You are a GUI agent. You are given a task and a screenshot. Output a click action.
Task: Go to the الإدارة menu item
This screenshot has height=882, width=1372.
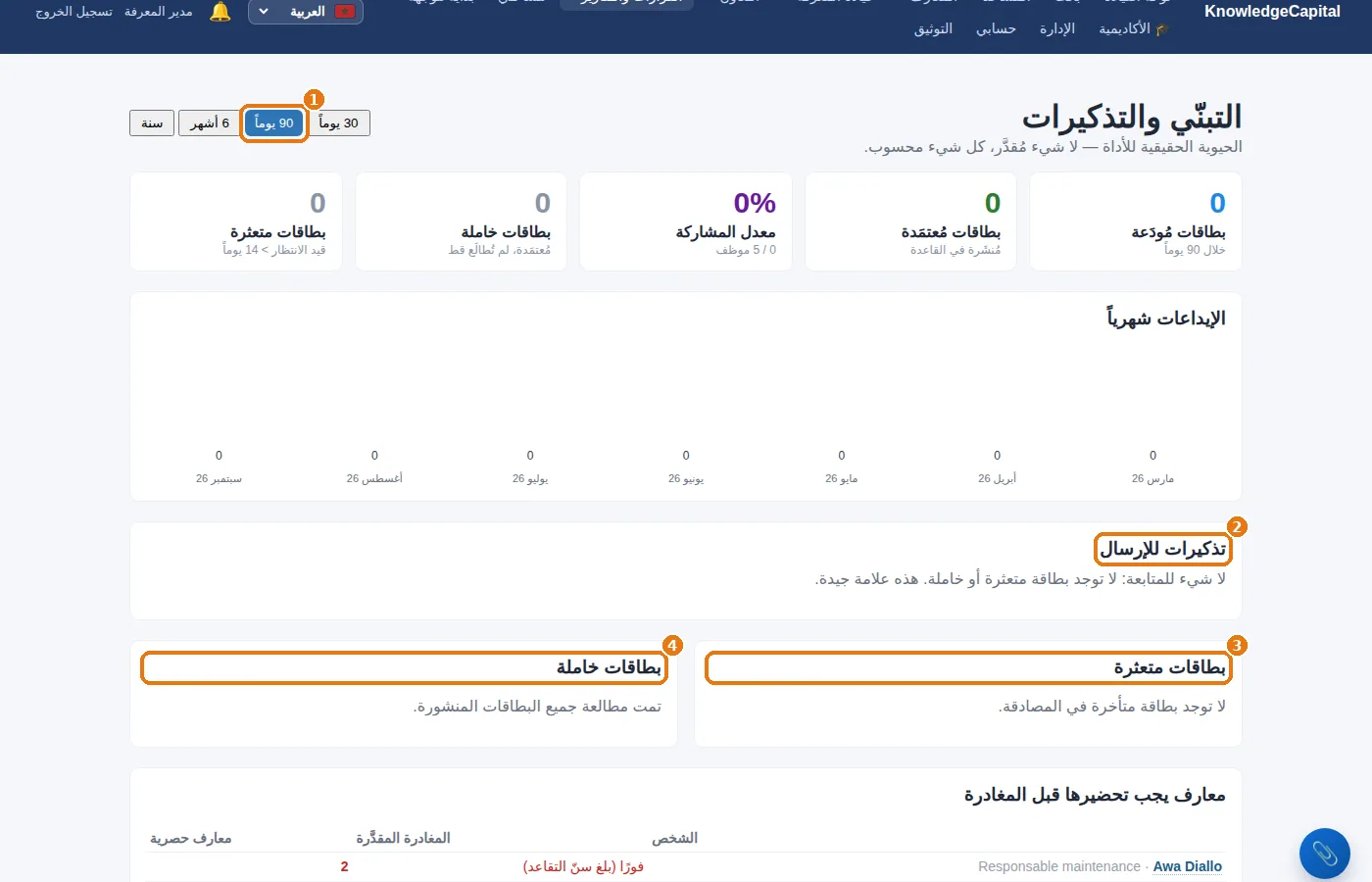coord(1057,29)
